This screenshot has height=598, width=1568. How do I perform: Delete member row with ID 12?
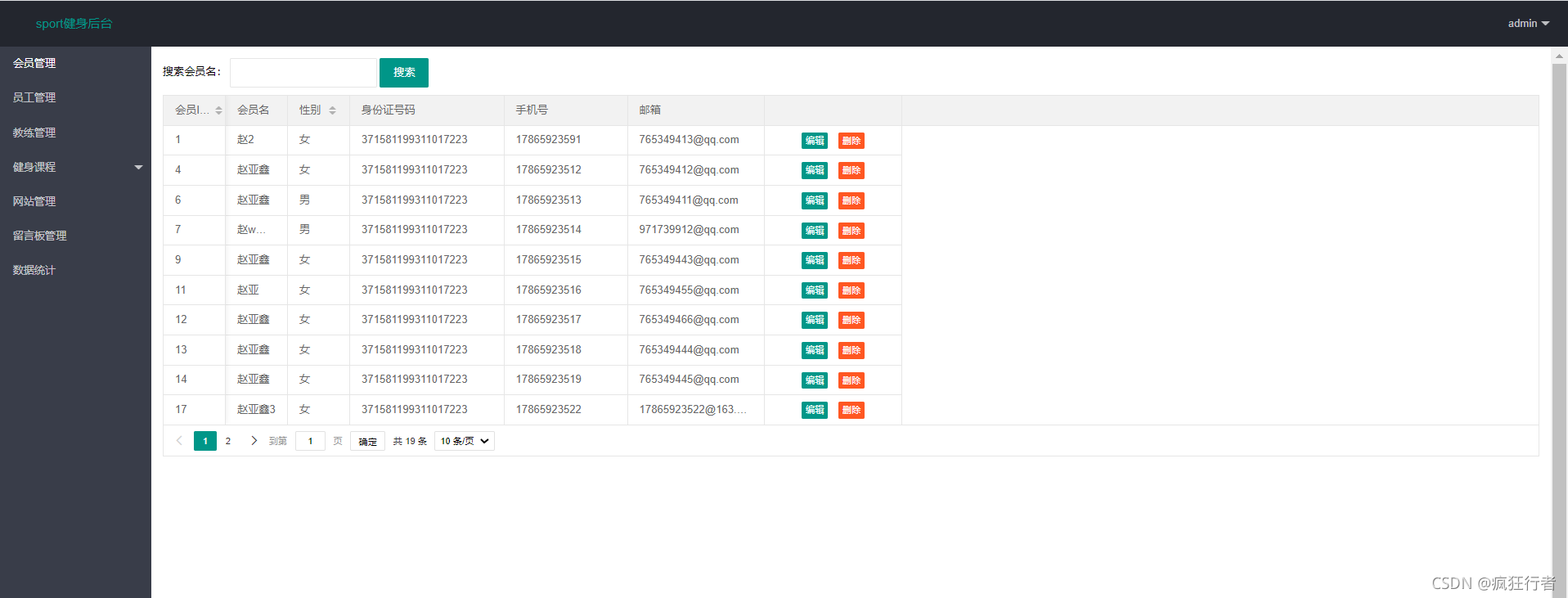pos(851,320)
